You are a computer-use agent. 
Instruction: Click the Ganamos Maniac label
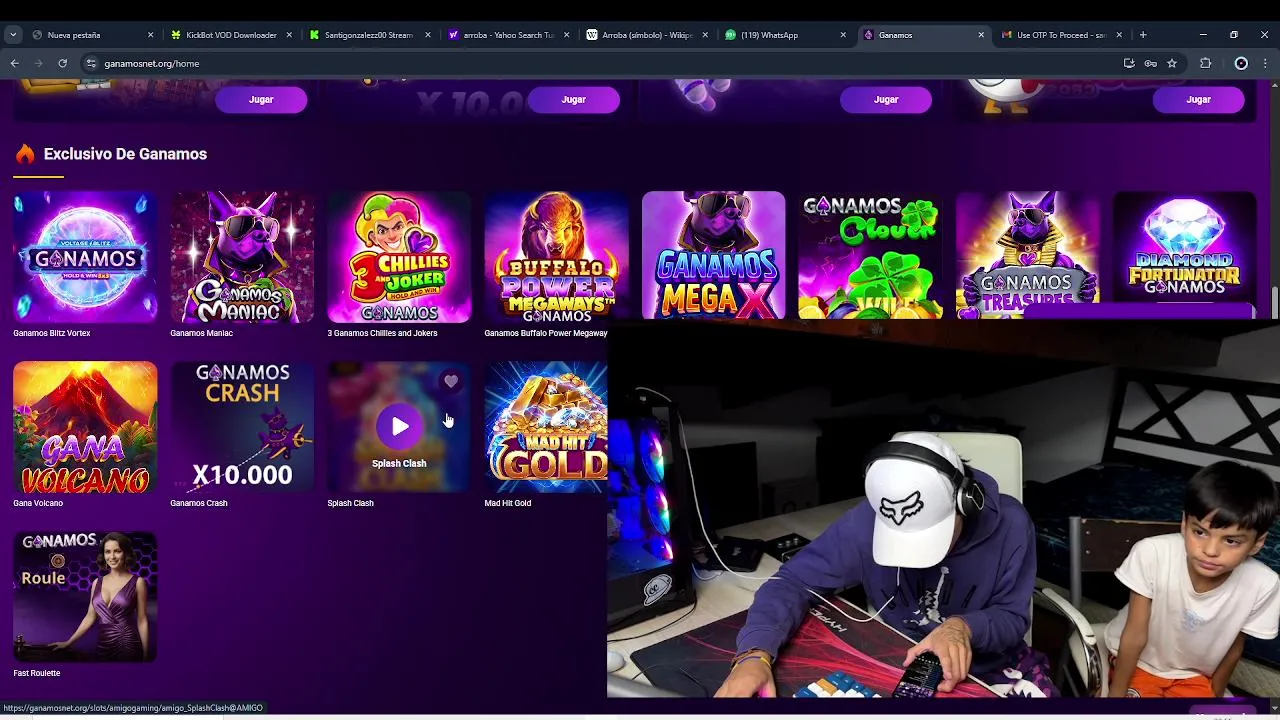coord(201,333)
